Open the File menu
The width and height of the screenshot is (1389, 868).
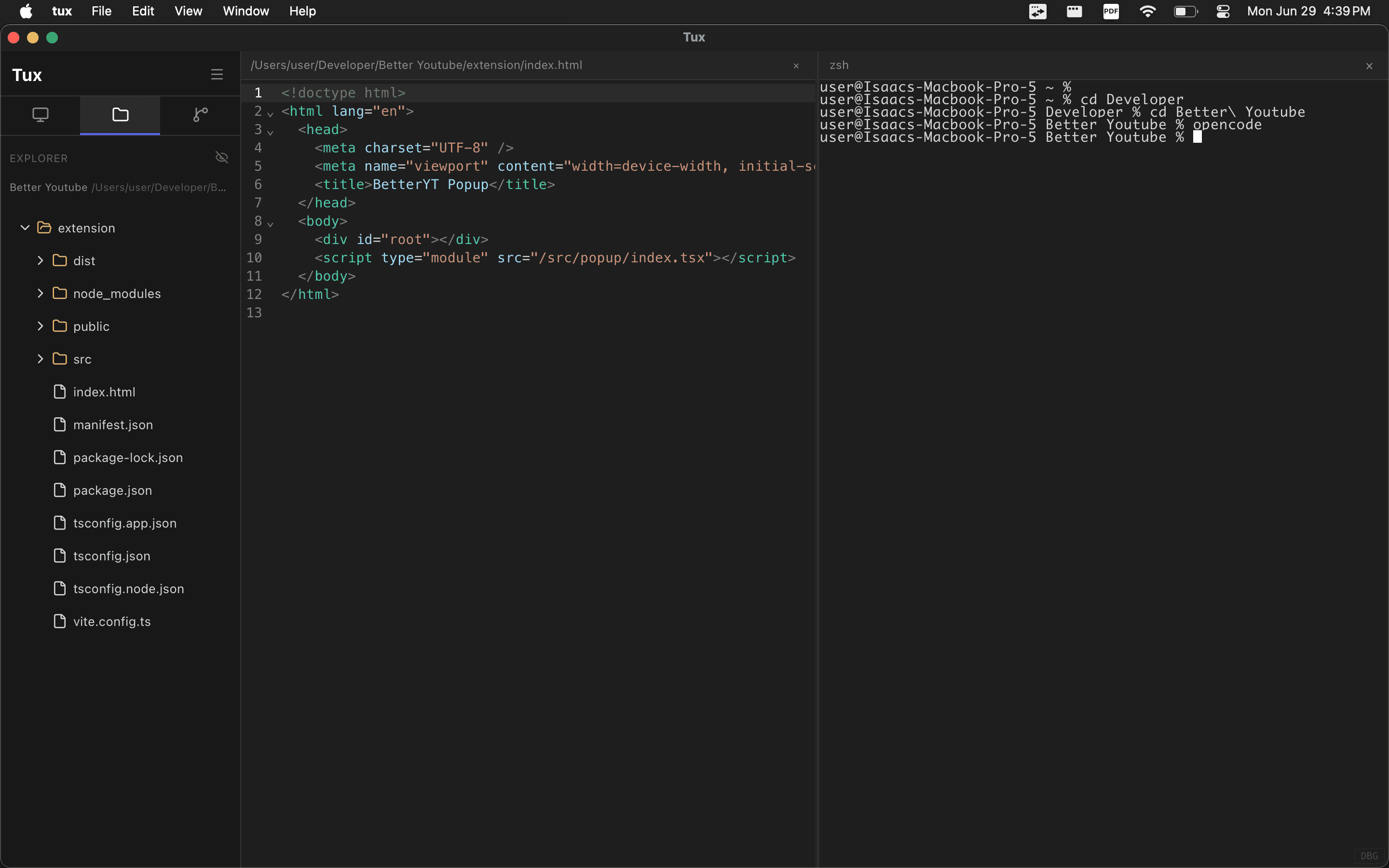tap(102, 11)
